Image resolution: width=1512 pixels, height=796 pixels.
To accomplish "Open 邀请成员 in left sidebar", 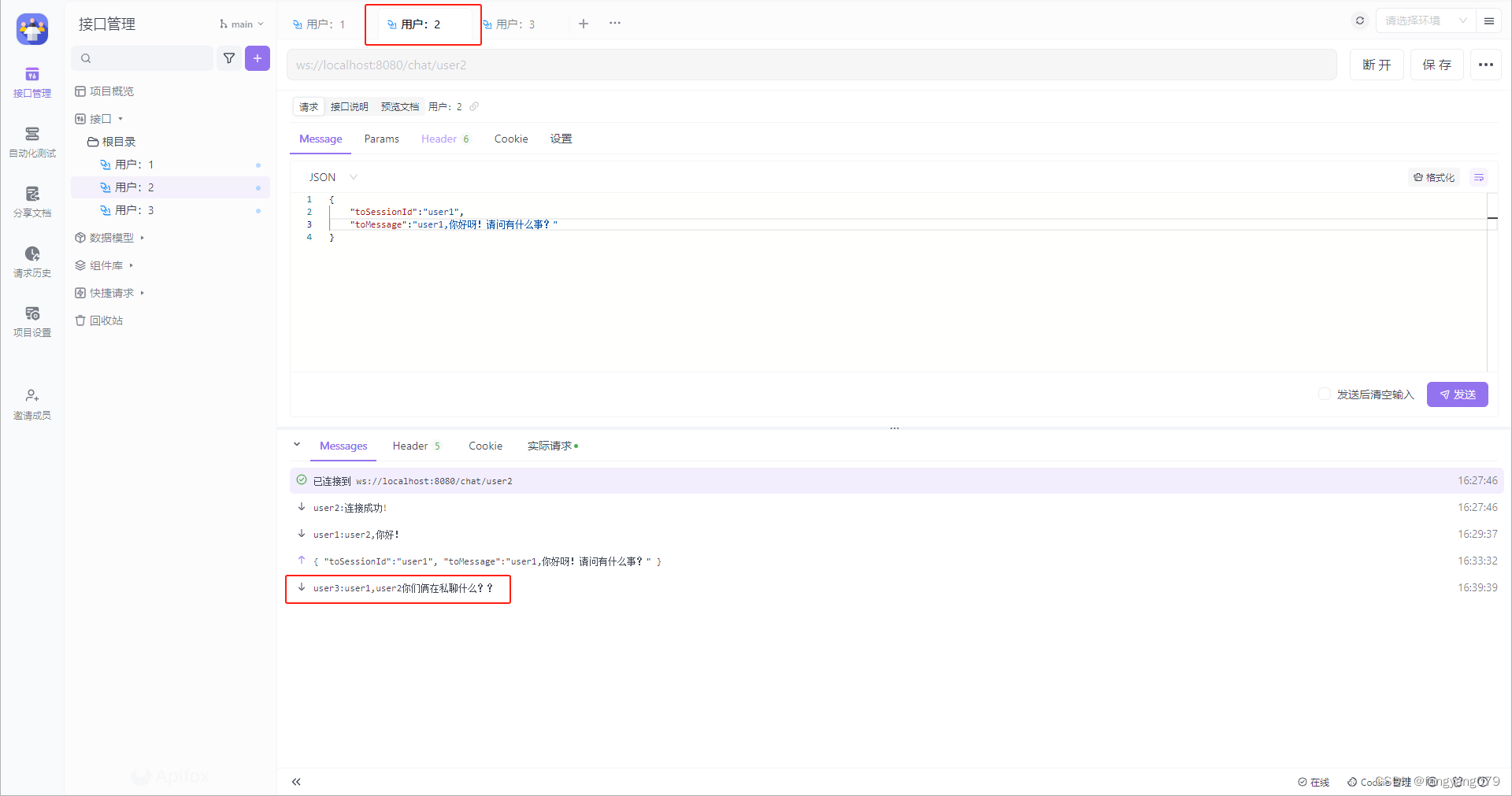I will pyautogui.click(x=32, y=404).
